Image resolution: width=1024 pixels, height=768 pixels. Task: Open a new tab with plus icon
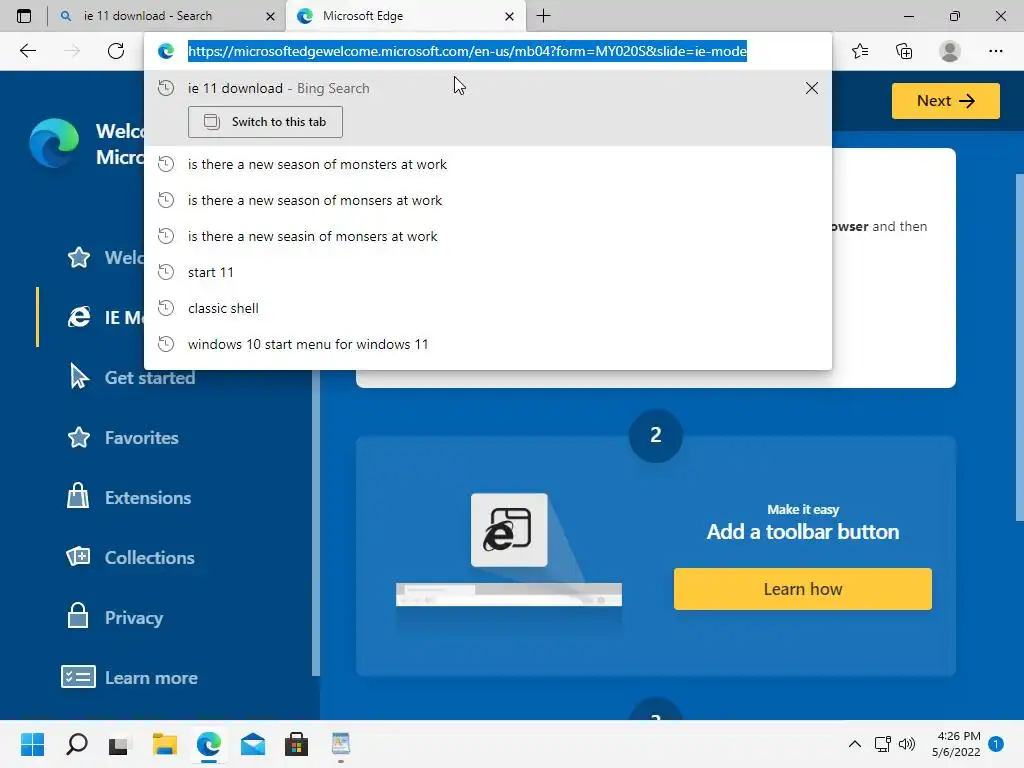[543, 16]
